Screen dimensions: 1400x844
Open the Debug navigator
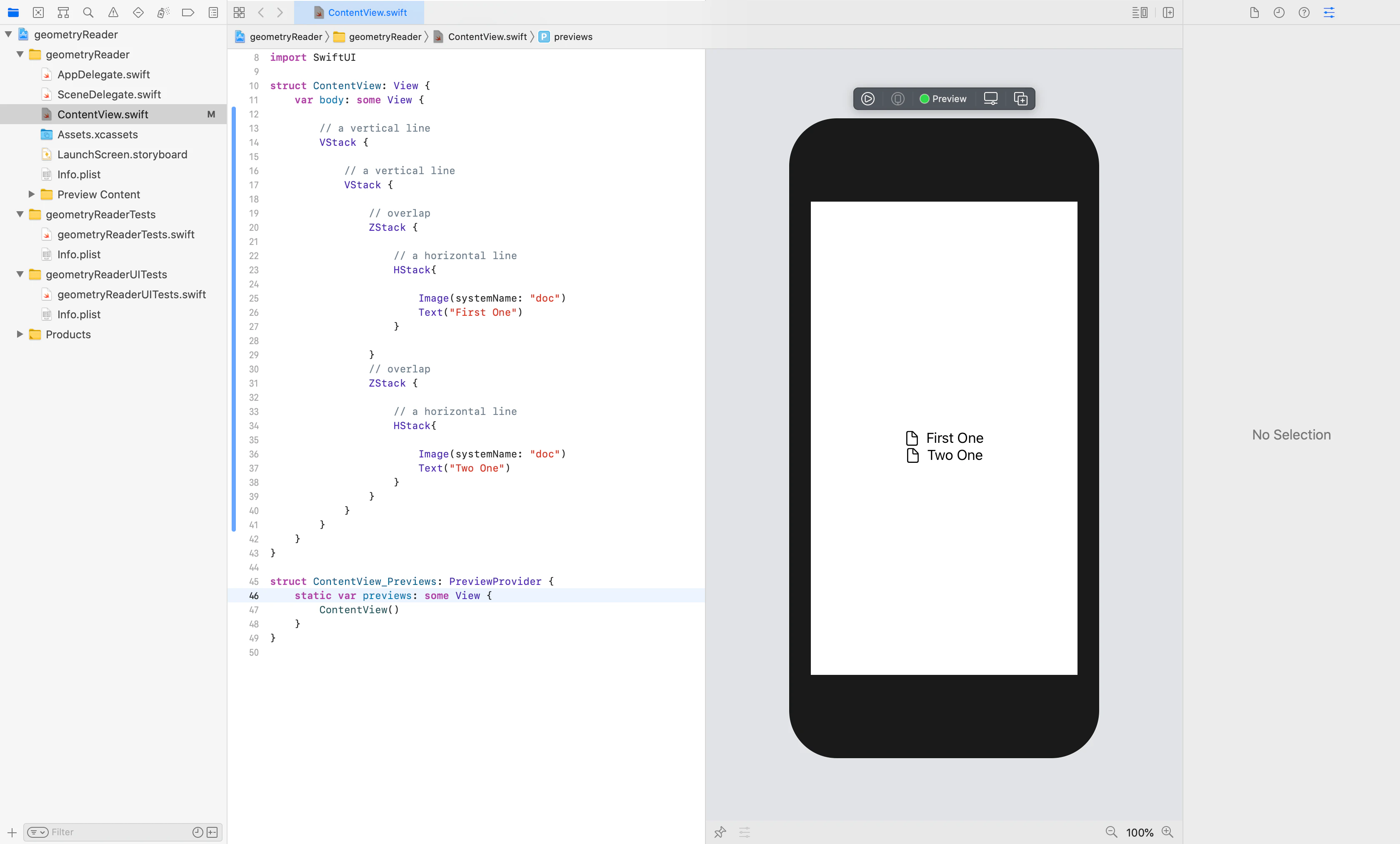[x=163, y=12]
